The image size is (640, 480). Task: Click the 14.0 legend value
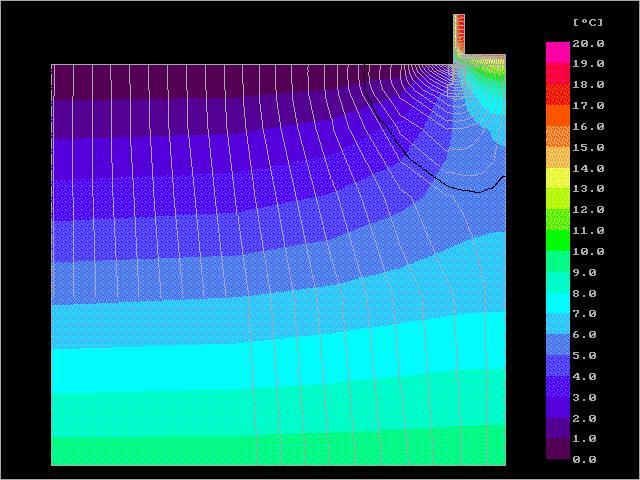tap(588, 168)
